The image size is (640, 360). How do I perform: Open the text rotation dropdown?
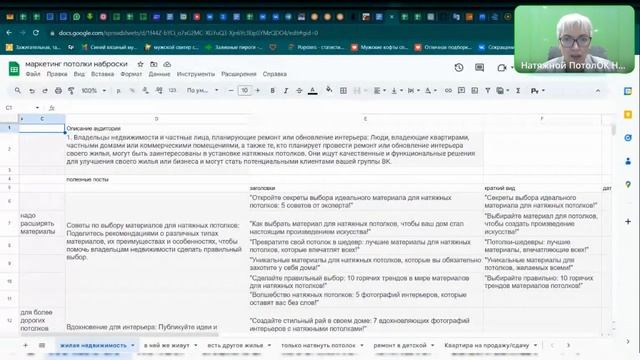tap(430, 91)
